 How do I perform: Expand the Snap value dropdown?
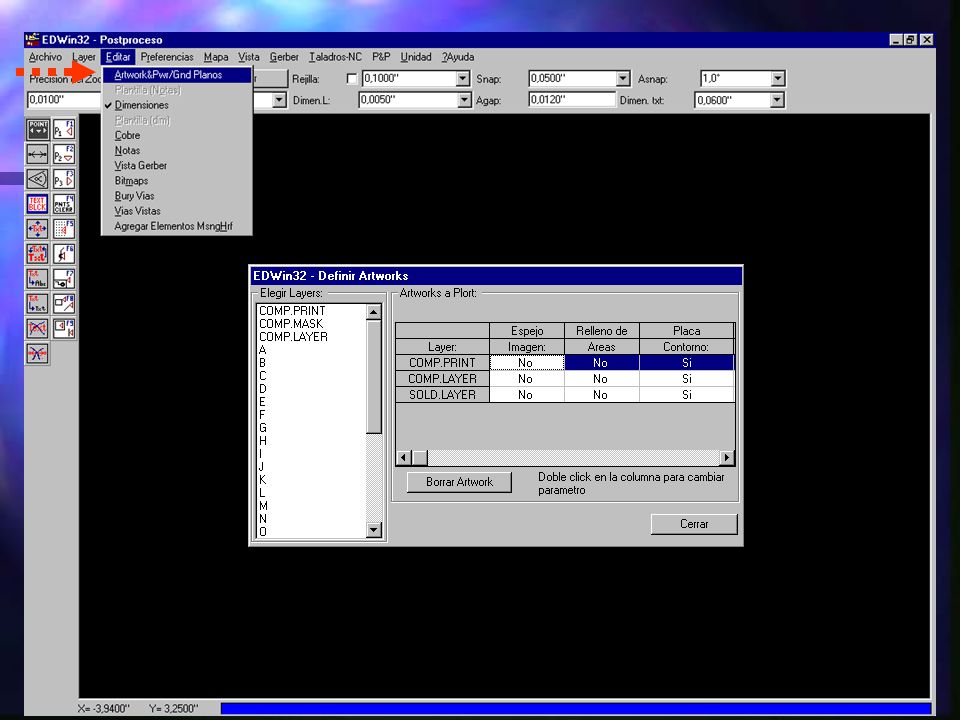coord(623,79)
